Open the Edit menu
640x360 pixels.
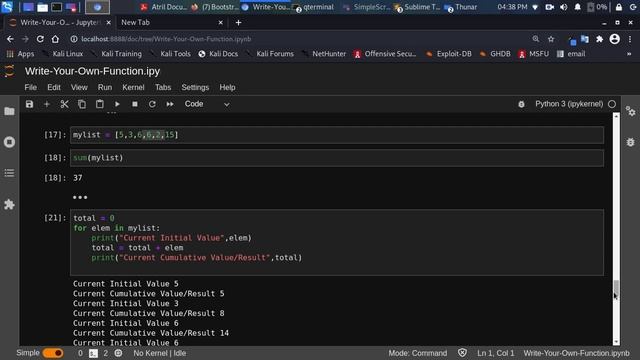coord(54,87)
